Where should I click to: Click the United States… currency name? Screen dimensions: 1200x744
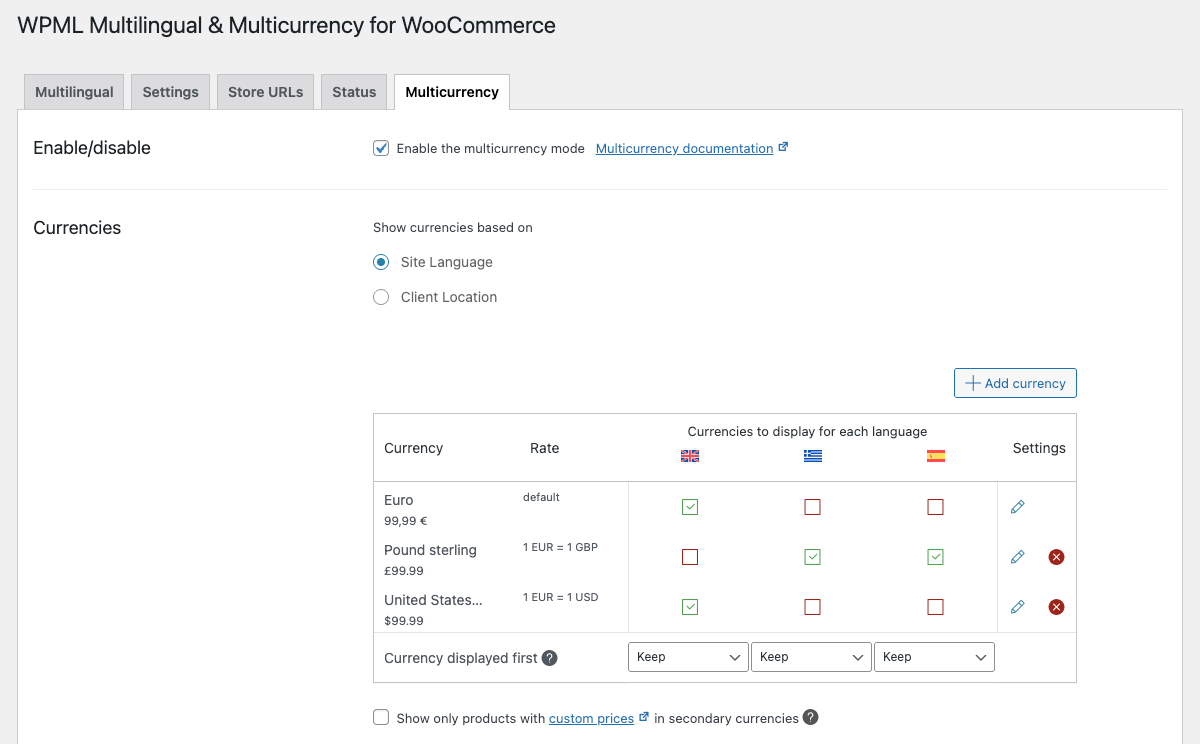[433, 600]
